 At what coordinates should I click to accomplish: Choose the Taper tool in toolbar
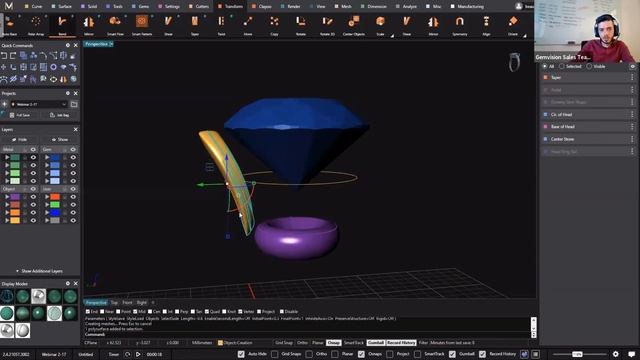pyautogui.click(x=195, y=25)
